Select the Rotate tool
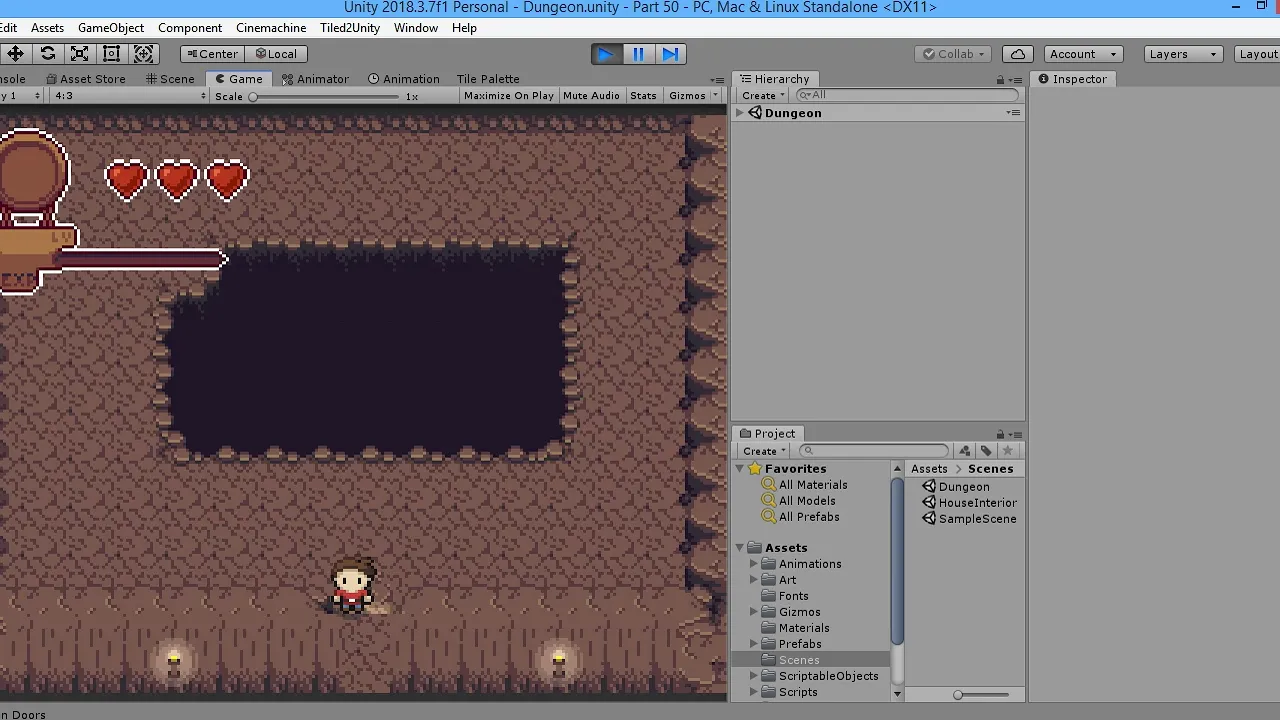 tap(48, 54)
